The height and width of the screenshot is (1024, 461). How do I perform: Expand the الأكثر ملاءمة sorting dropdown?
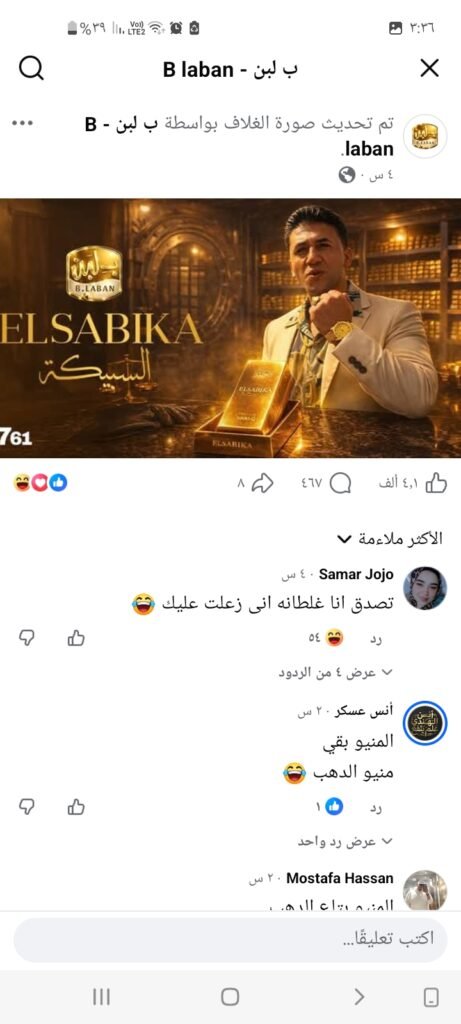pyautogui.click(x=390, y=539)
